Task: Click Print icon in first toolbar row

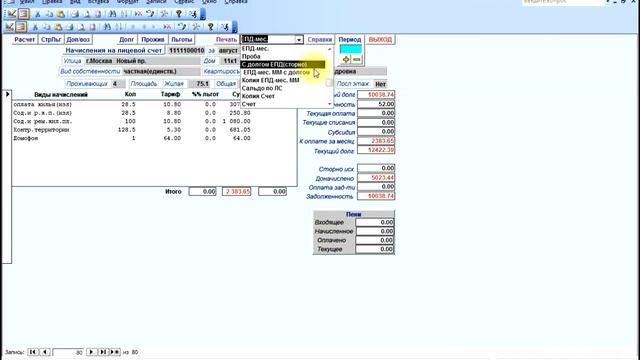Action: (75, 14)
